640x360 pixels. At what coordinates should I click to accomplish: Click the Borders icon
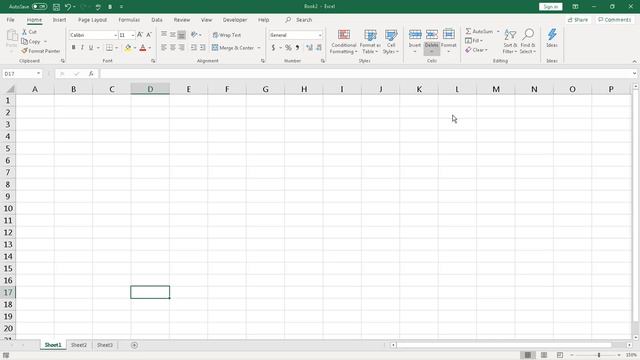pos(109,48)
